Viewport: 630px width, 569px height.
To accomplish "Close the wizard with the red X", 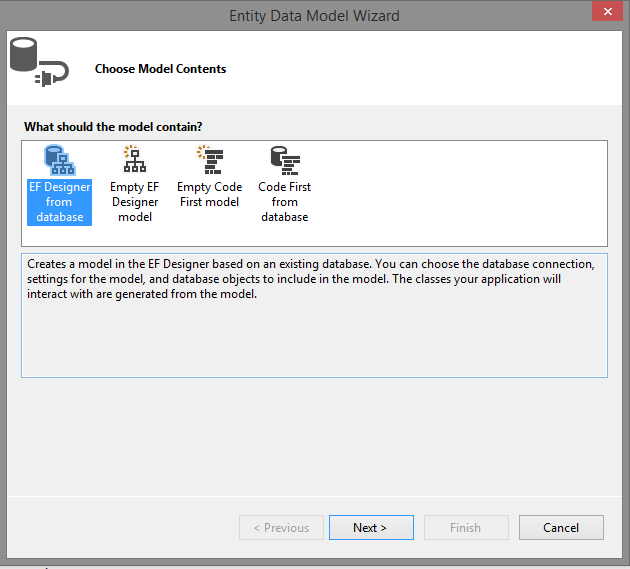I will 608,11.
